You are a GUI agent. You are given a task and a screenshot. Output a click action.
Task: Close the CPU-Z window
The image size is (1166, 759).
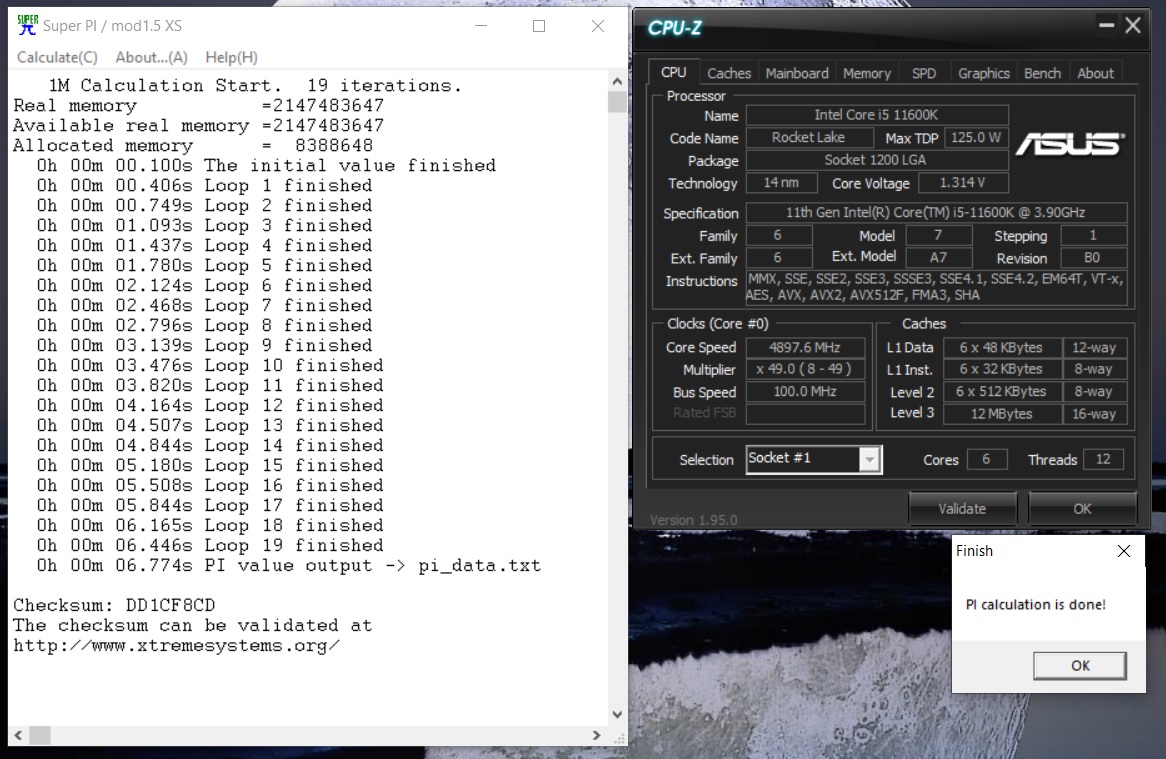1133,25
